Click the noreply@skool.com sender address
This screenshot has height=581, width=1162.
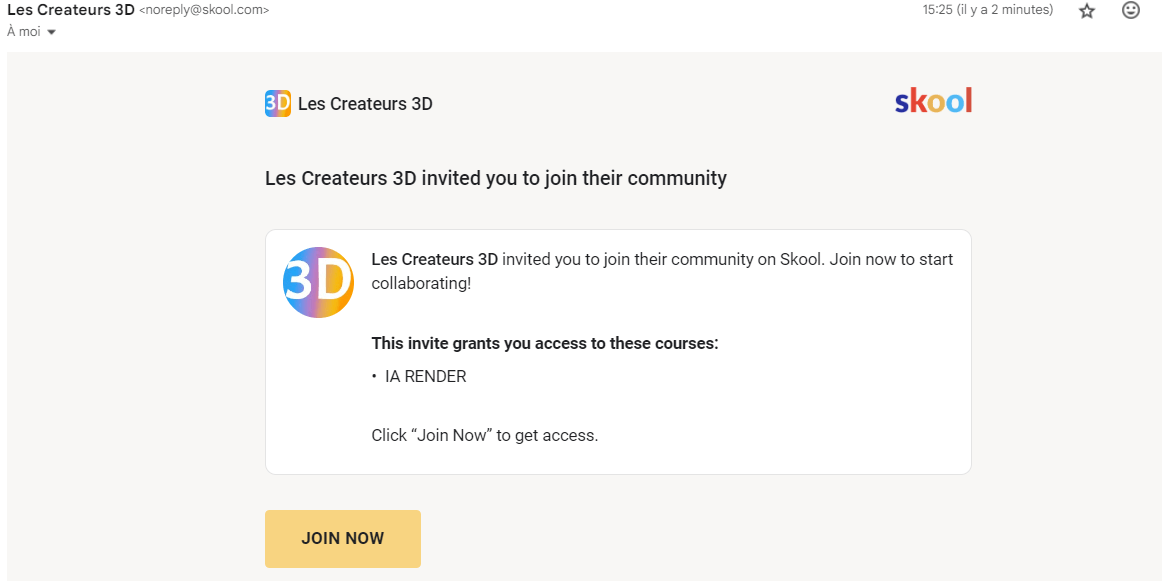point(204,10)
